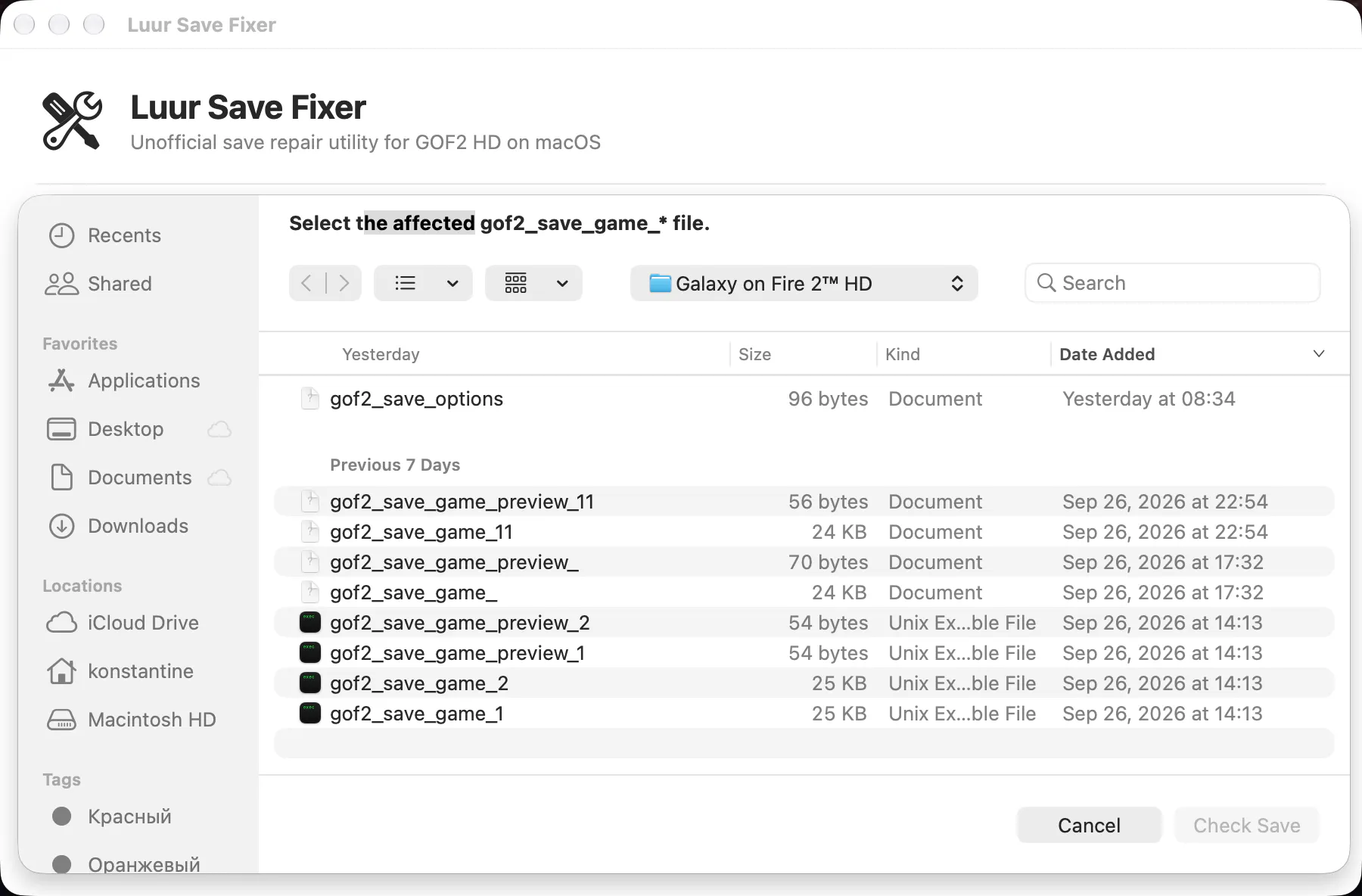The width and height of the screenshot is (1362, 896).
Task: Click the Luur Save Fixer tools logo
Action: click(x=72, y=121)
